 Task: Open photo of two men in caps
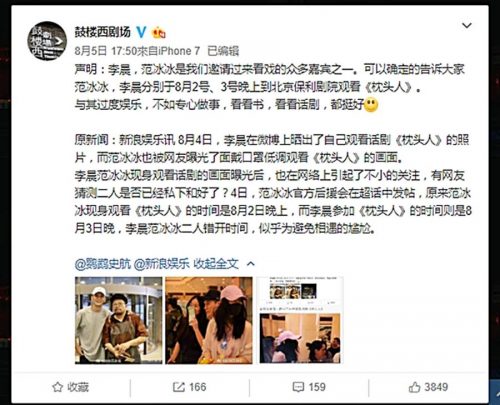pos(118,320)
